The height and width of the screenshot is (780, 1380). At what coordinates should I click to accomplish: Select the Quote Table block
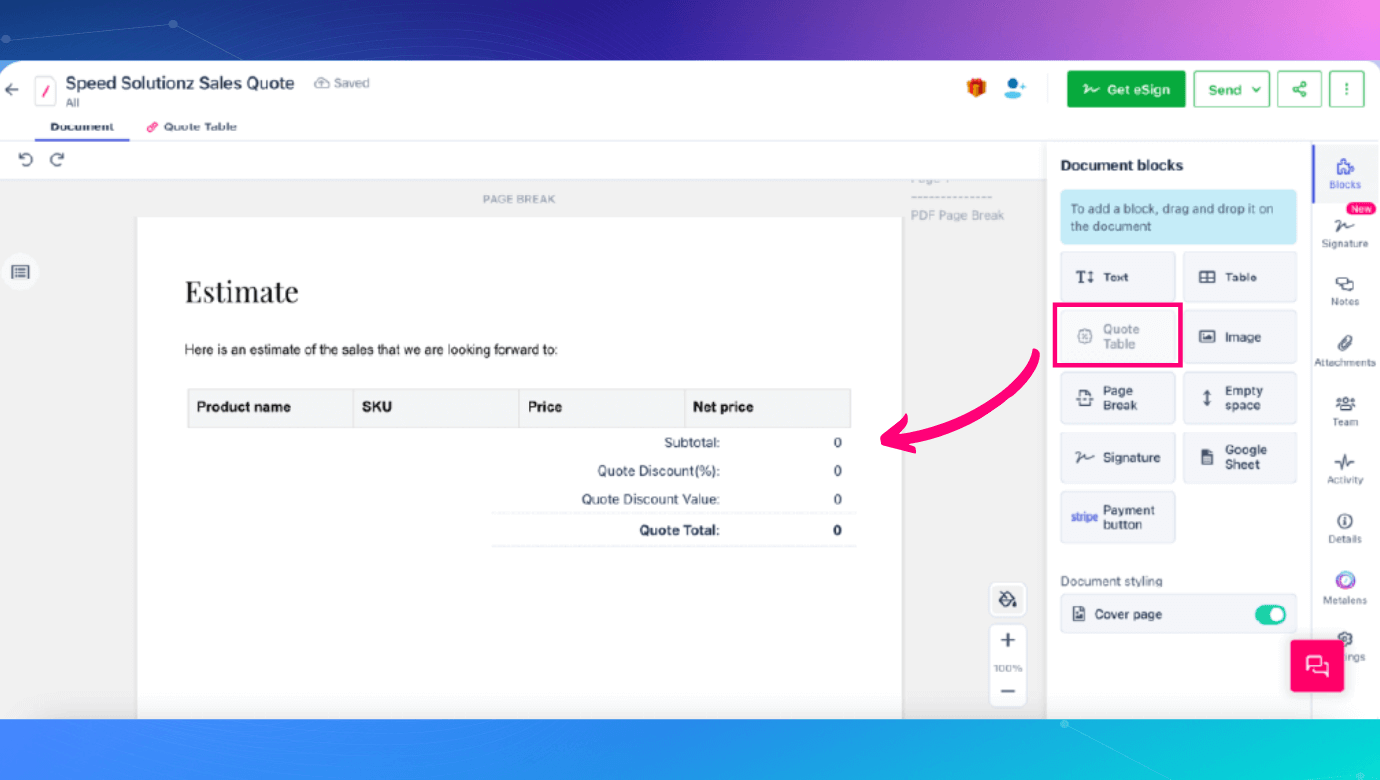[x=1118, y=336]
